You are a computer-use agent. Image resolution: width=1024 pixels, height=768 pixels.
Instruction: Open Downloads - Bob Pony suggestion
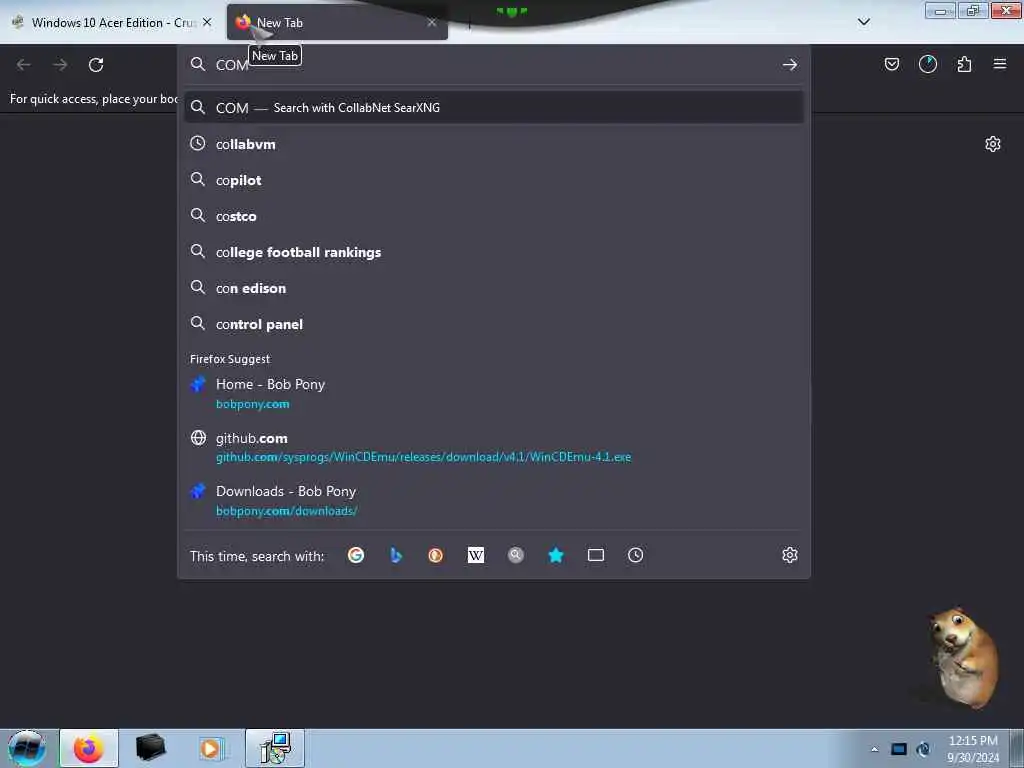coord(494,501)
